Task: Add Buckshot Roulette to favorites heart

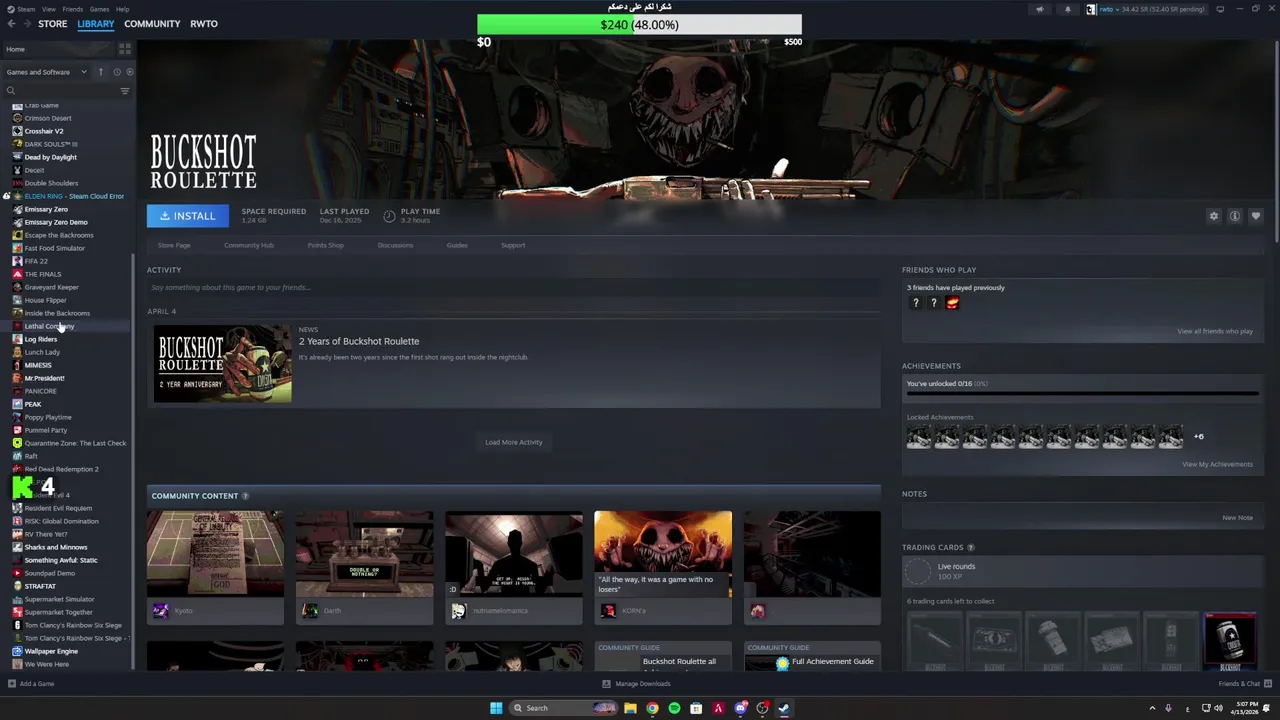Action: point(1256,216)
